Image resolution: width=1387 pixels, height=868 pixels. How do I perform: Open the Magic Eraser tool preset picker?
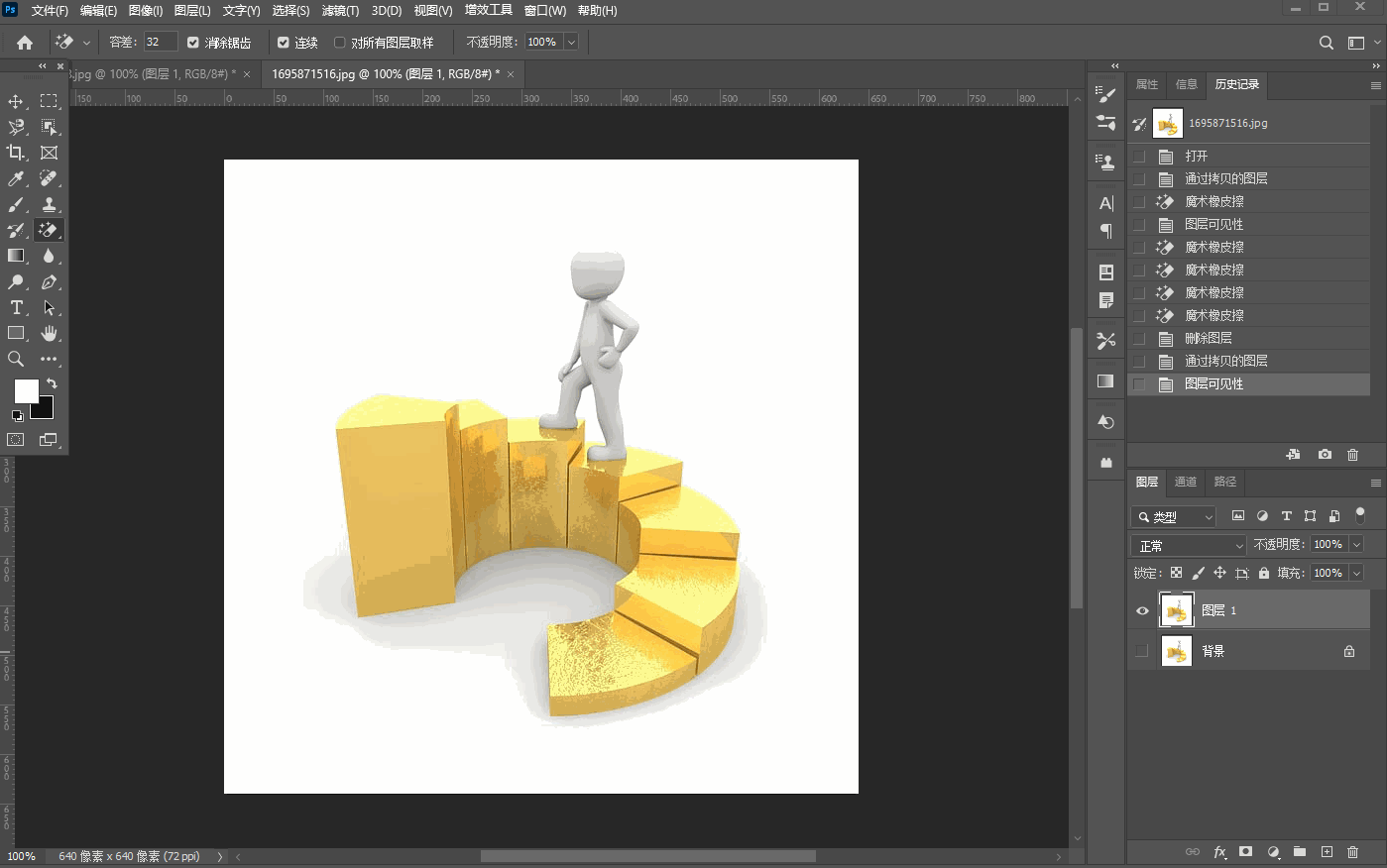pyautogui.click(x=86, y=43)
